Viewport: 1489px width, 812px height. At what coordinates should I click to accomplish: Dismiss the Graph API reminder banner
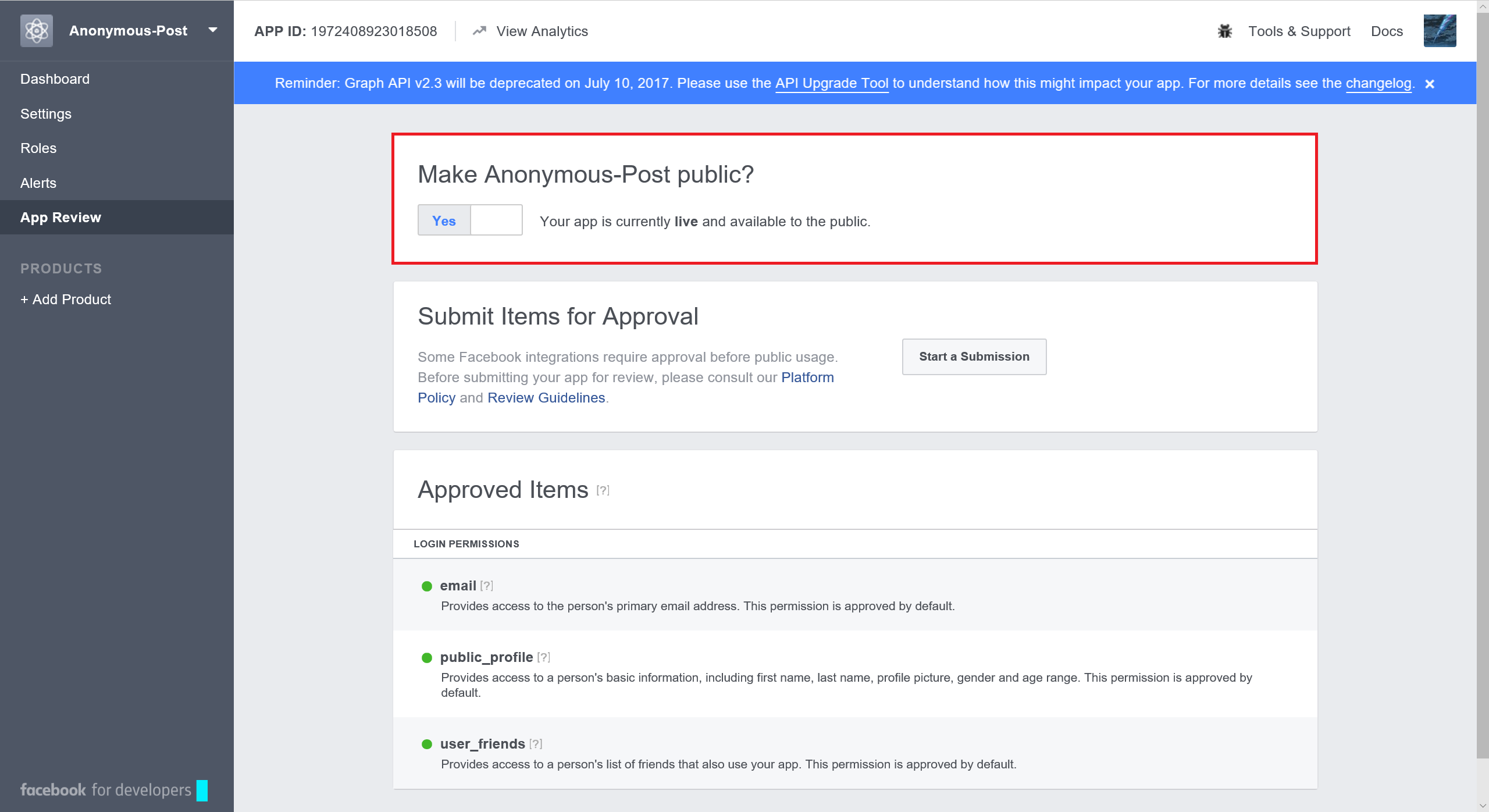[1430, 84]
